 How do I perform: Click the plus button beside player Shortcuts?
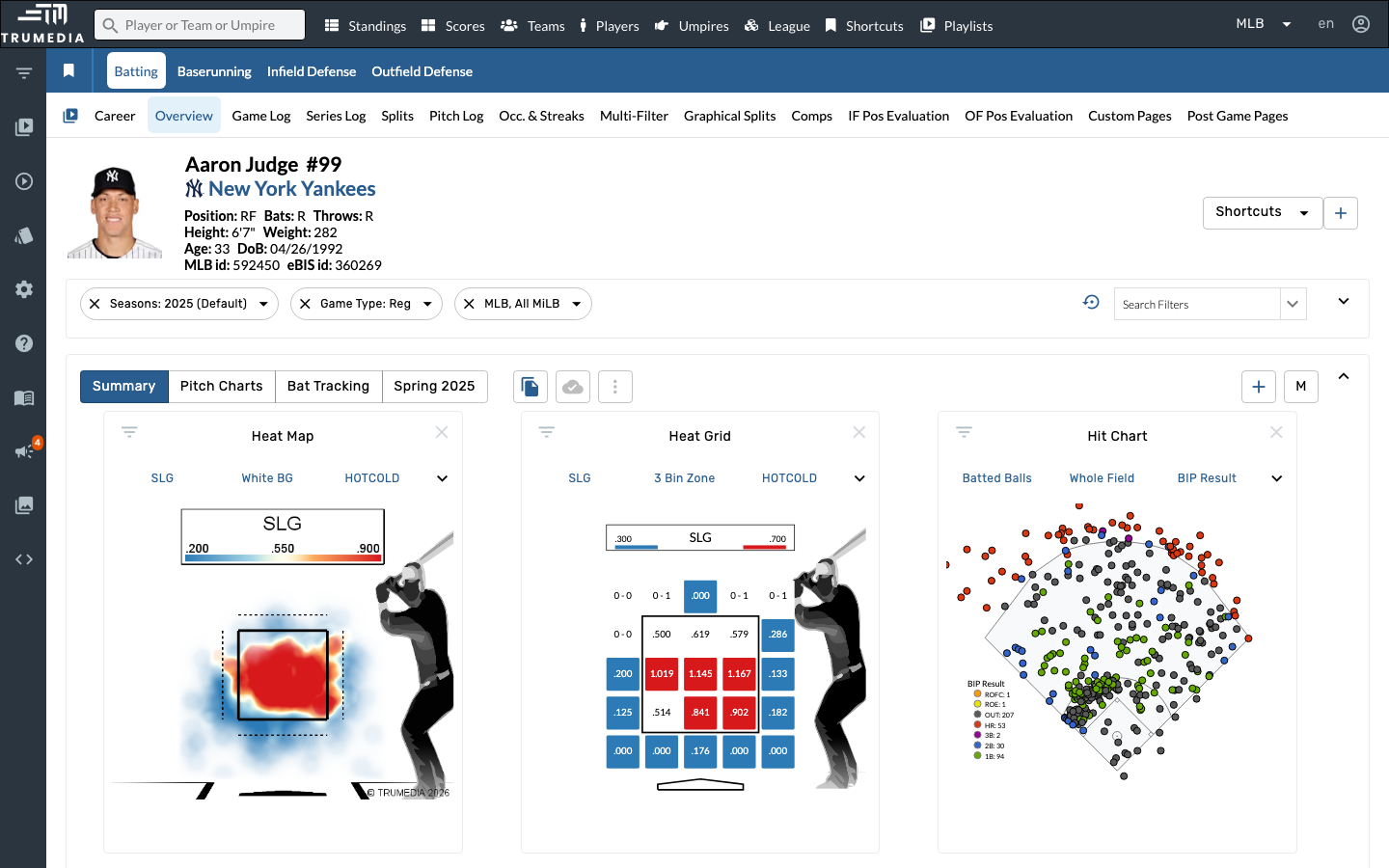tap(1341, 213)
